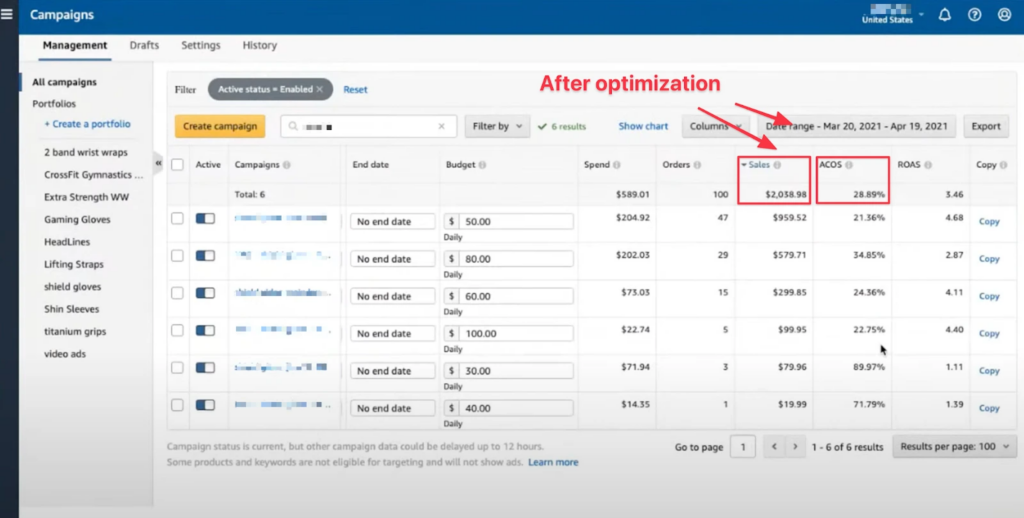Open the Gaming Gloves portfolio

click(77, 219)
